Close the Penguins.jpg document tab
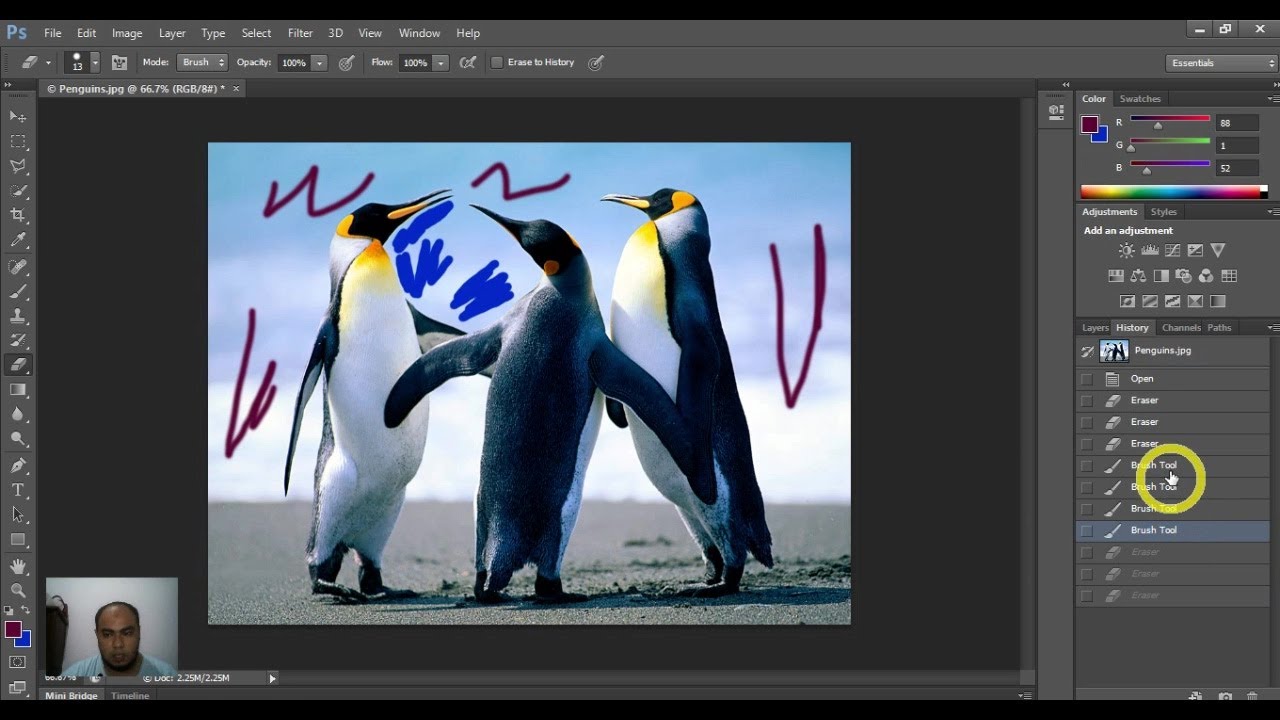This screenshot has width=1280, height=720. 236,89
